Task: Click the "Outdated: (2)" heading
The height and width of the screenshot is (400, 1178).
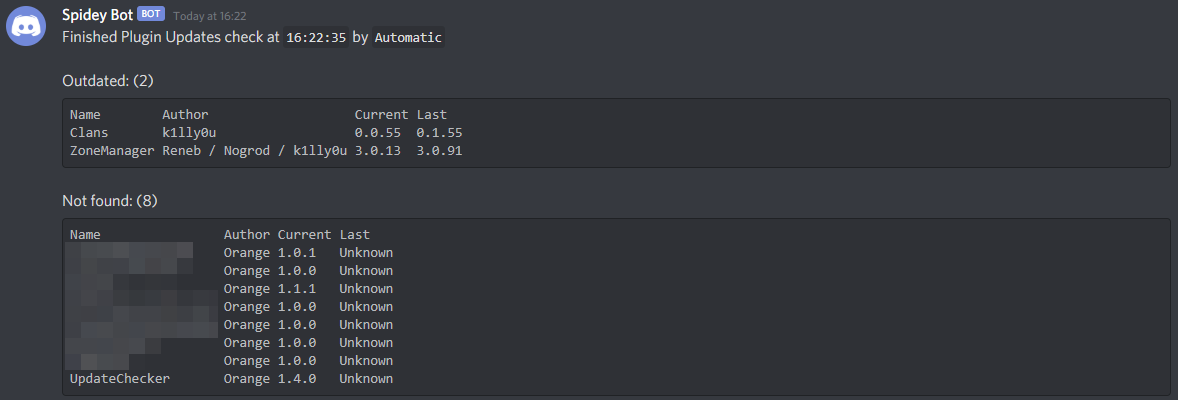Action: tap(108, 80)
